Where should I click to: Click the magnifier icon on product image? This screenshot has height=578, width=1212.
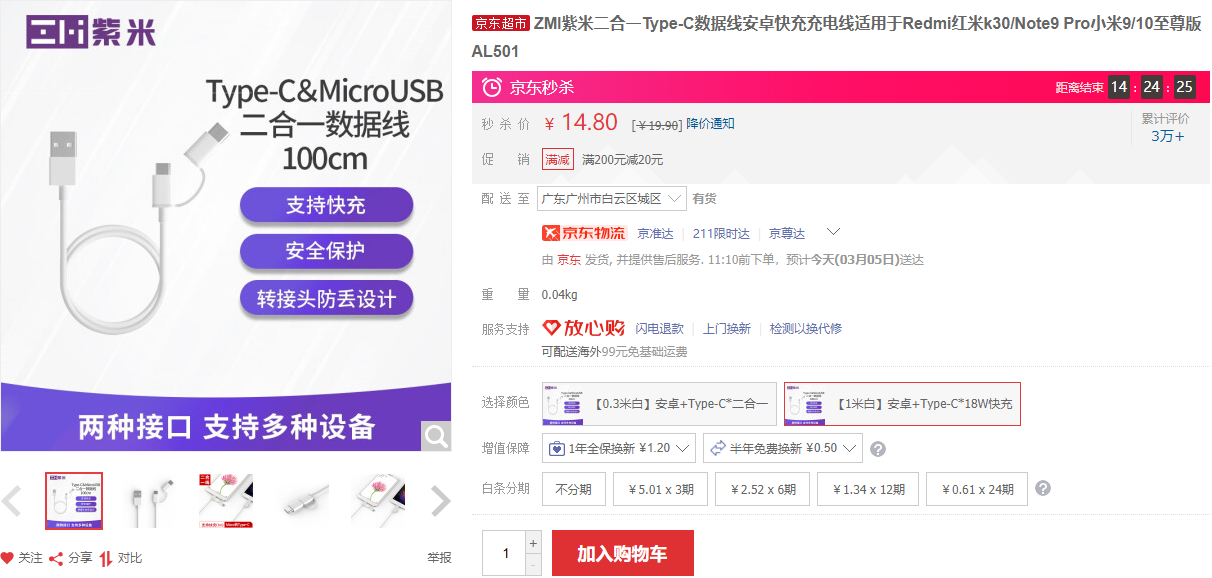(436, 436)
